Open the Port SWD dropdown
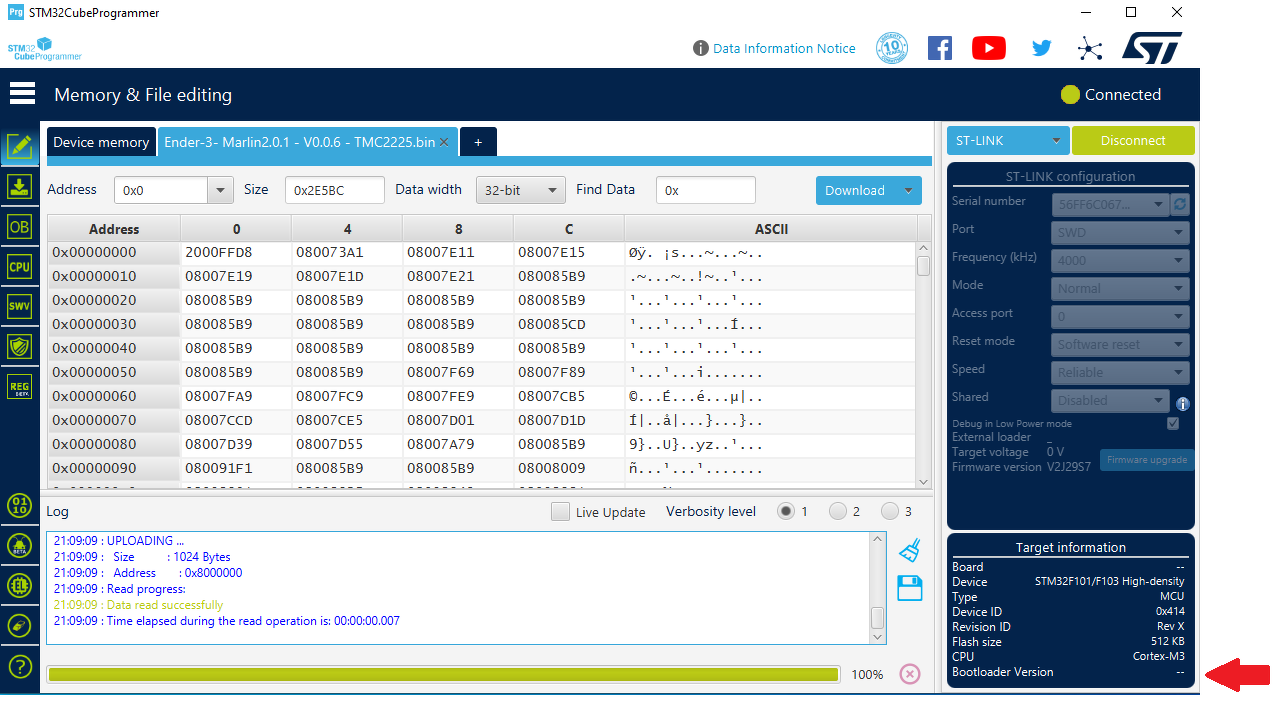Viewport: 1274px width, 707px height. coord(1121,232)
